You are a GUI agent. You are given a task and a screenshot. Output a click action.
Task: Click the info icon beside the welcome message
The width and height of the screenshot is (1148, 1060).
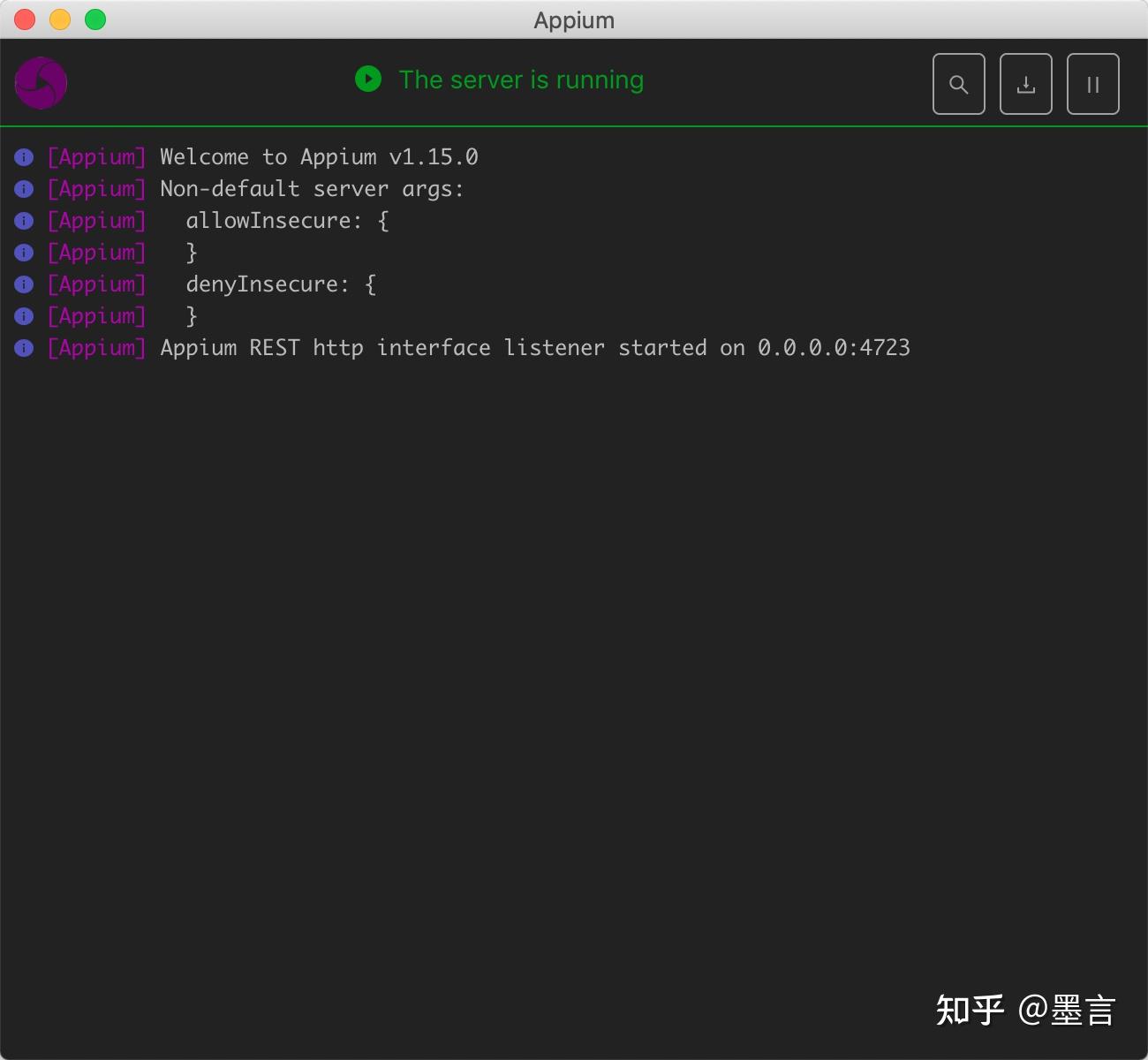click(x=23, y=157)
